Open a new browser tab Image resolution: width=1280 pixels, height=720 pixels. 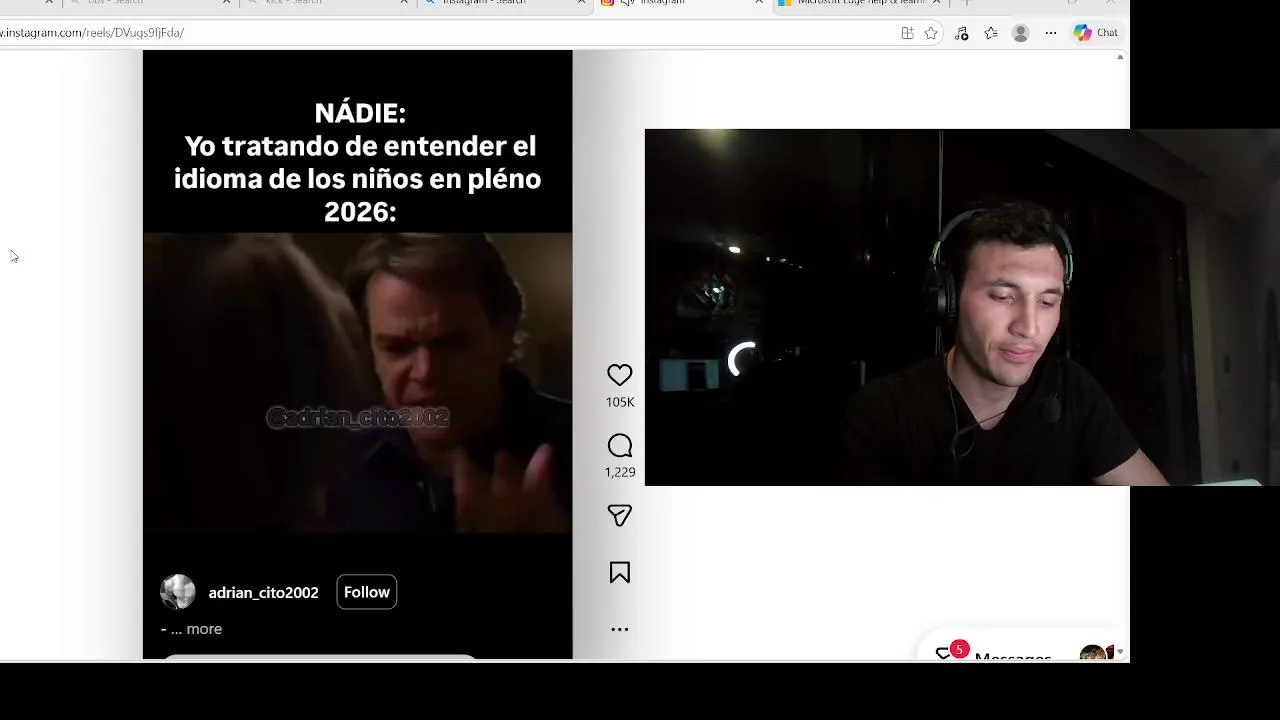[965, 3]
